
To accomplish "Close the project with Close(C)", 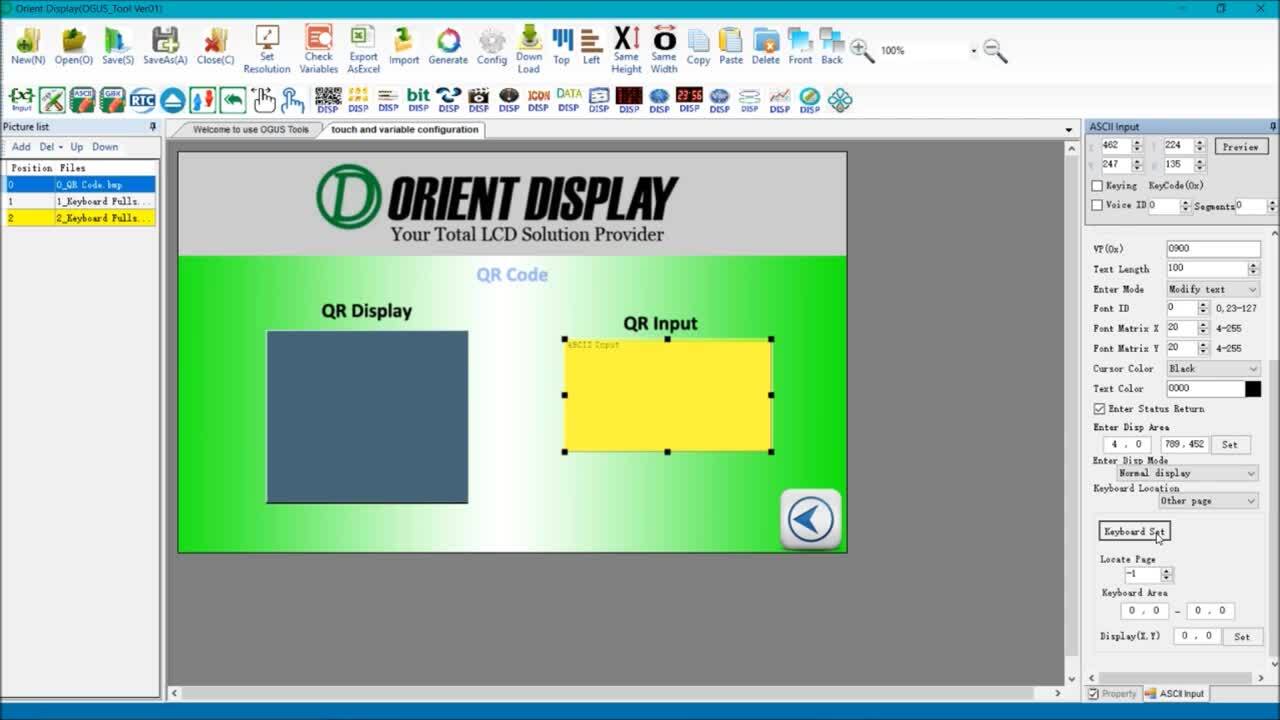I will (x=215, y=46).
